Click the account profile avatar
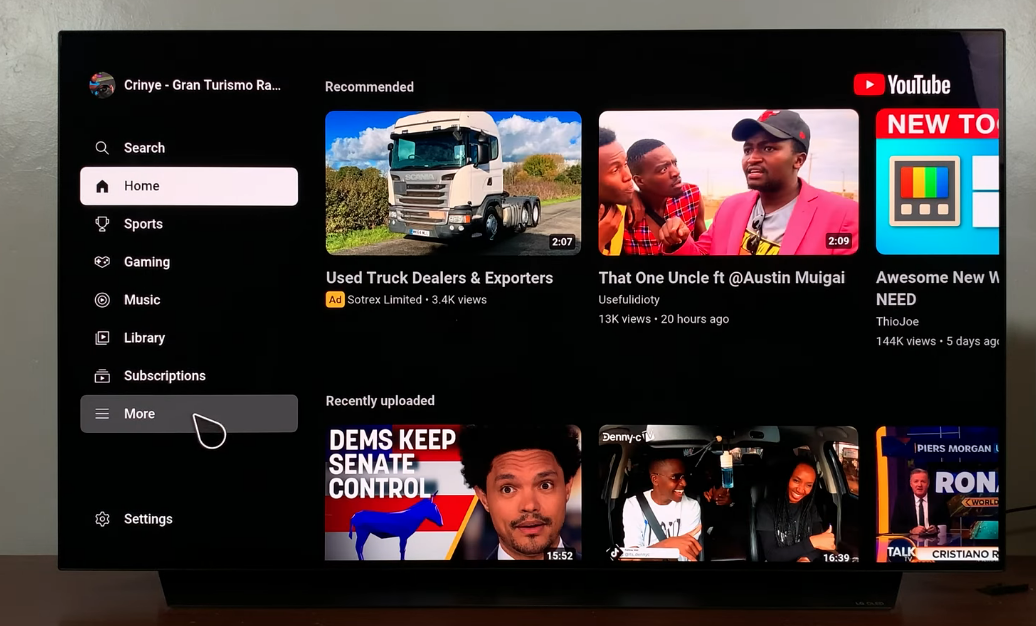Viewport: 1036px width, 626px height. pos(102,85)
